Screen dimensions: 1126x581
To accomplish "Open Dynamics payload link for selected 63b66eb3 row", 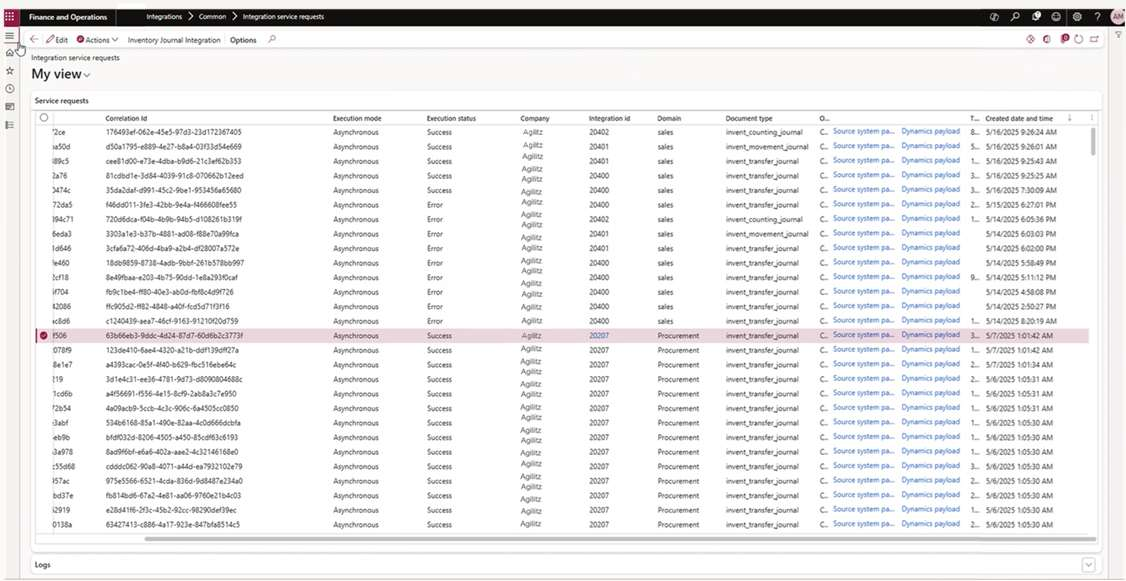I will [931, 335].
